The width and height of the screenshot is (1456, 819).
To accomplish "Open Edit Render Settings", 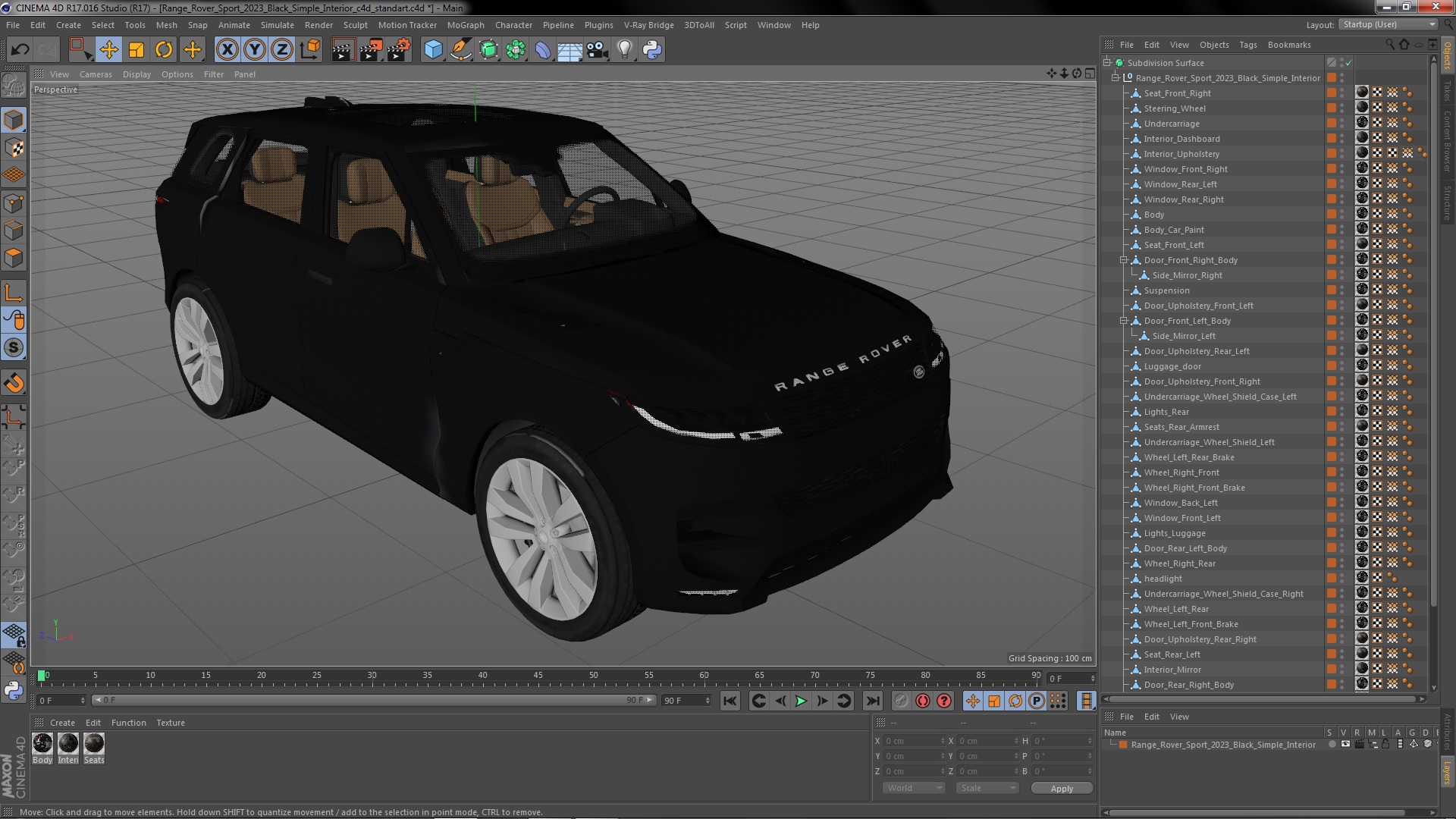I will [398, 50].
